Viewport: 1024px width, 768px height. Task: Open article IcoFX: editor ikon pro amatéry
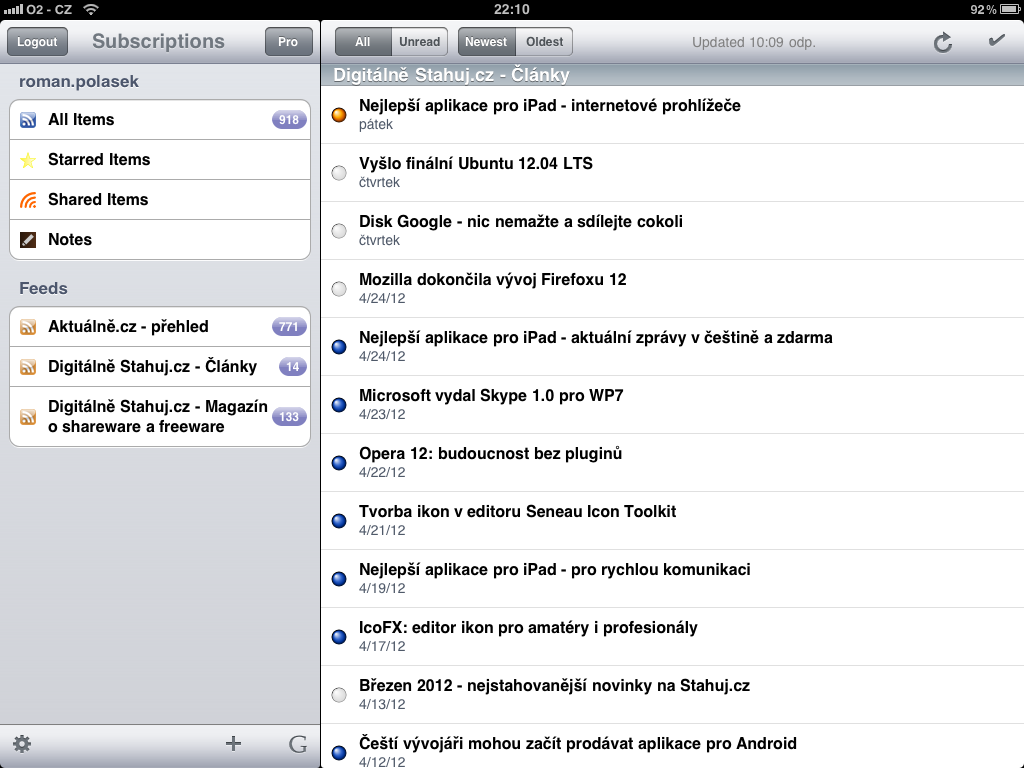[x=673, y=637]
